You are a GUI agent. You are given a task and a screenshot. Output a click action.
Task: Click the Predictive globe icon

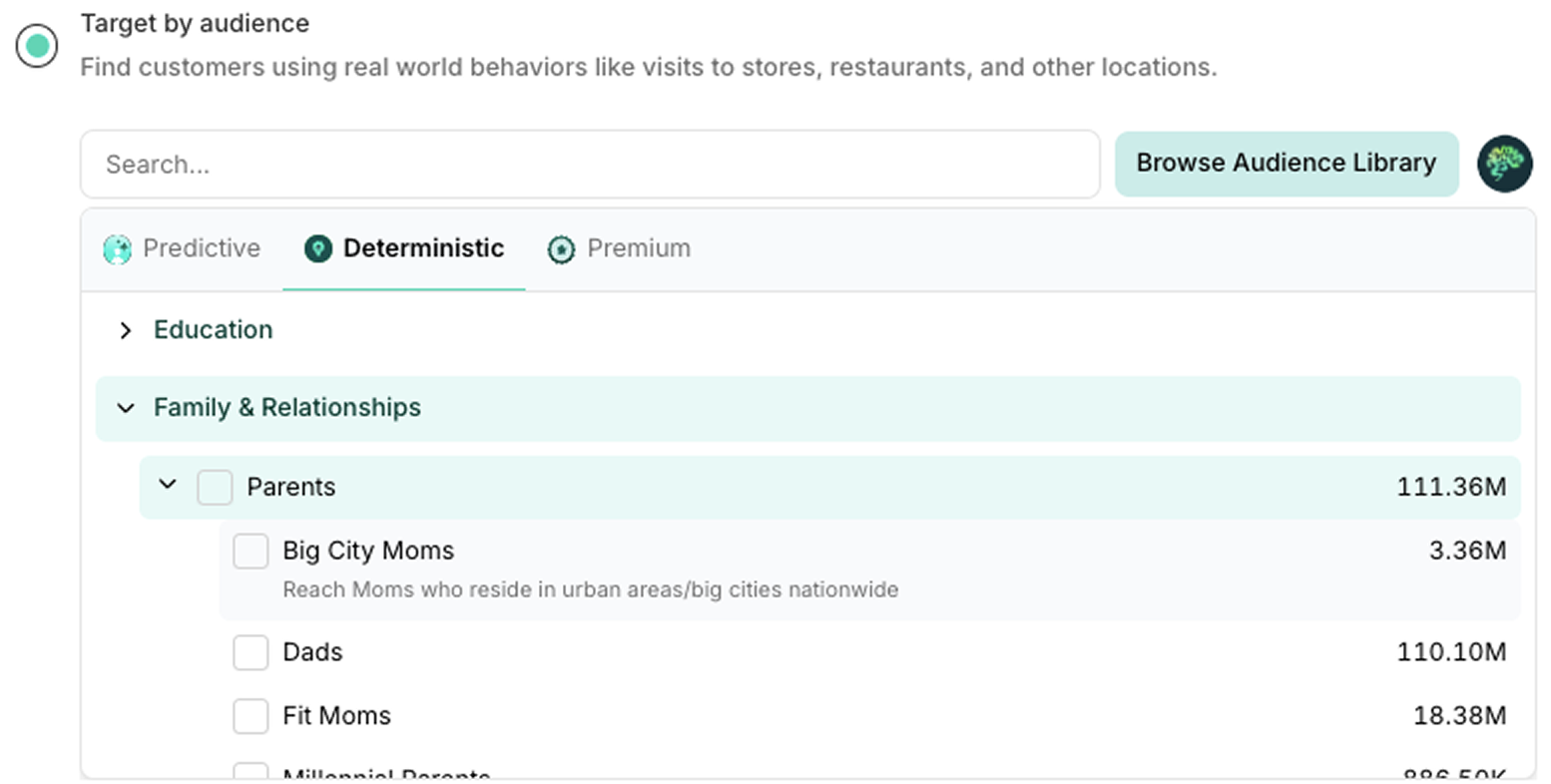(118, 248)
